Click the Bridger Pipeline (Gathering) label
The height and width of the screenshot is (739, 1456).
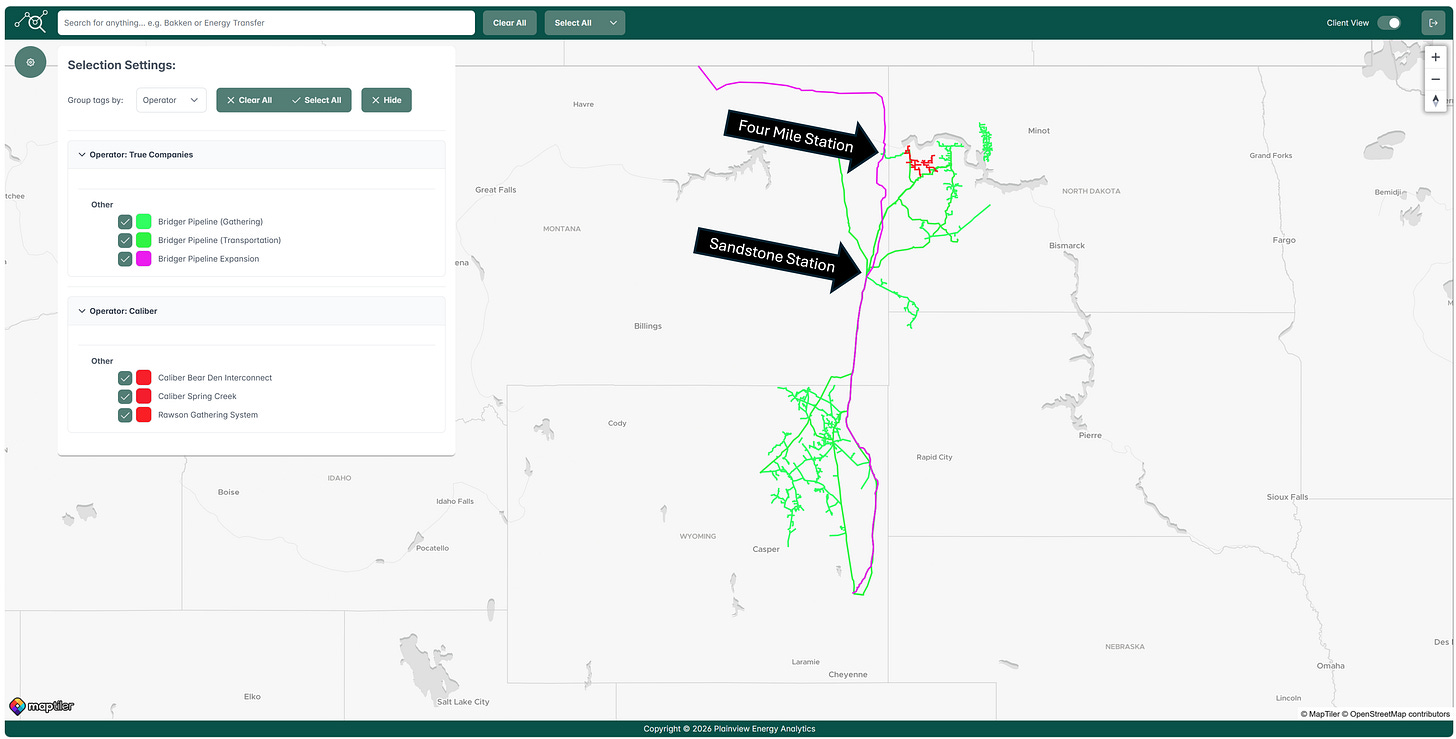click(x=210, y=222)
